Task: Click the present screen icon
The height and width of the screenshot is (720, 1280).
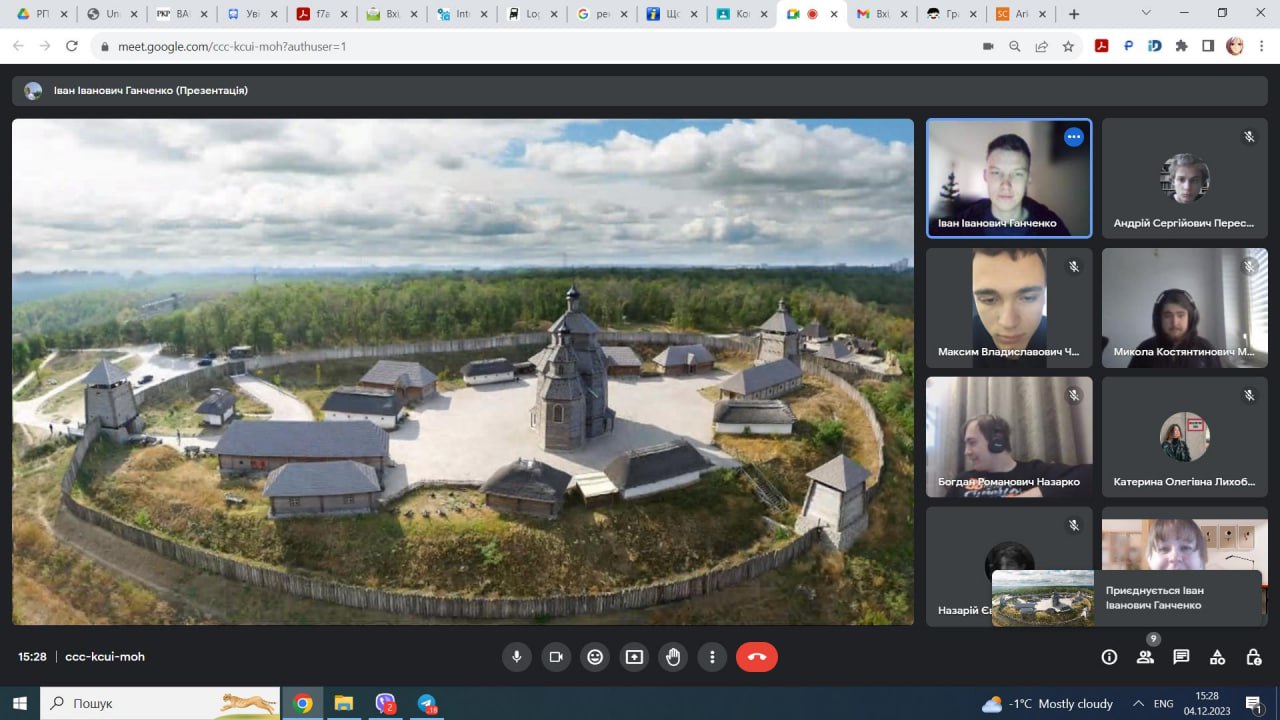Action: [x=634, y=657]
